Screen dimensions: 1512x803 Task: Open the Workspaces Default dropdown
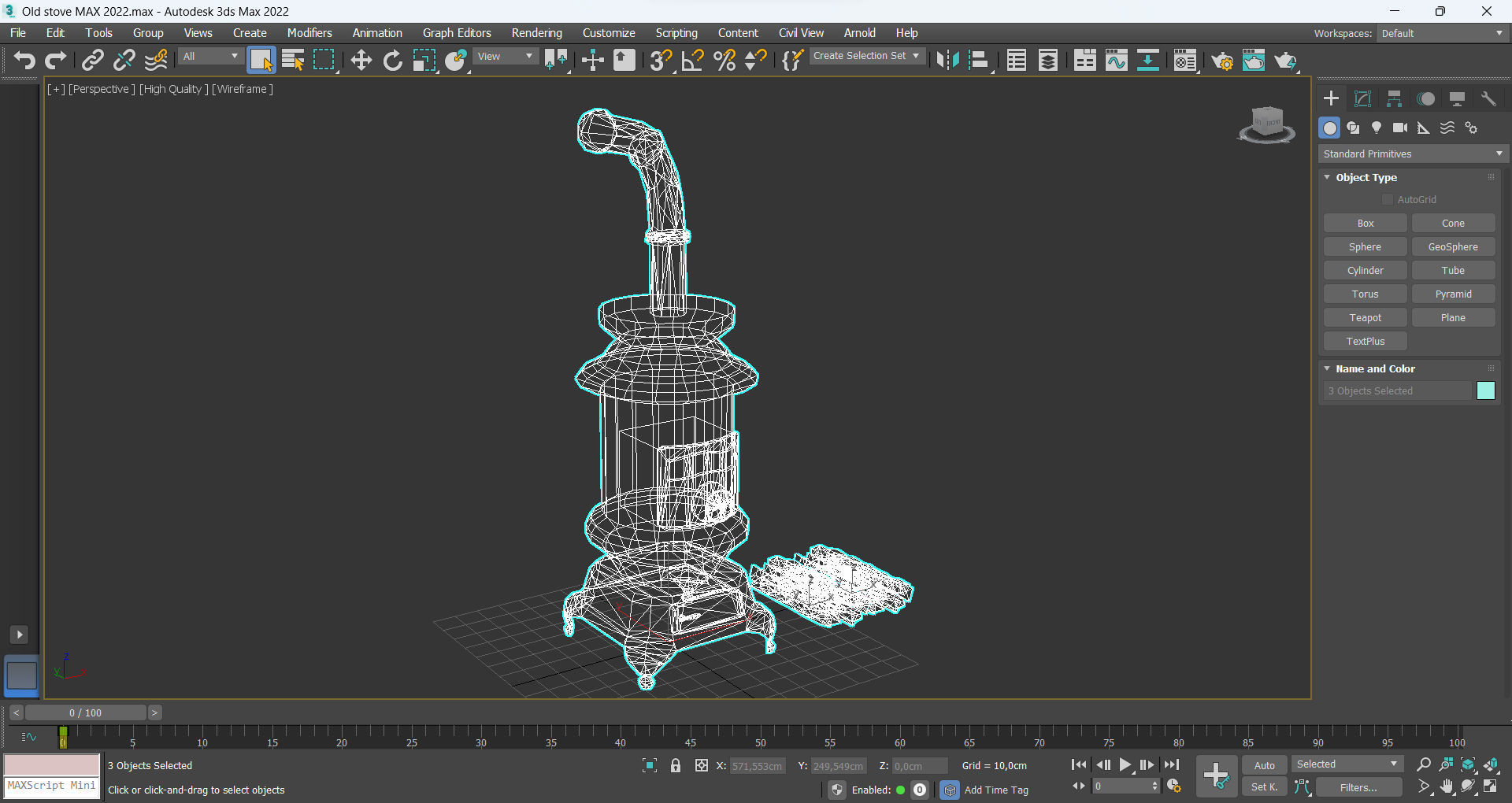click(x=1442, y=33)
